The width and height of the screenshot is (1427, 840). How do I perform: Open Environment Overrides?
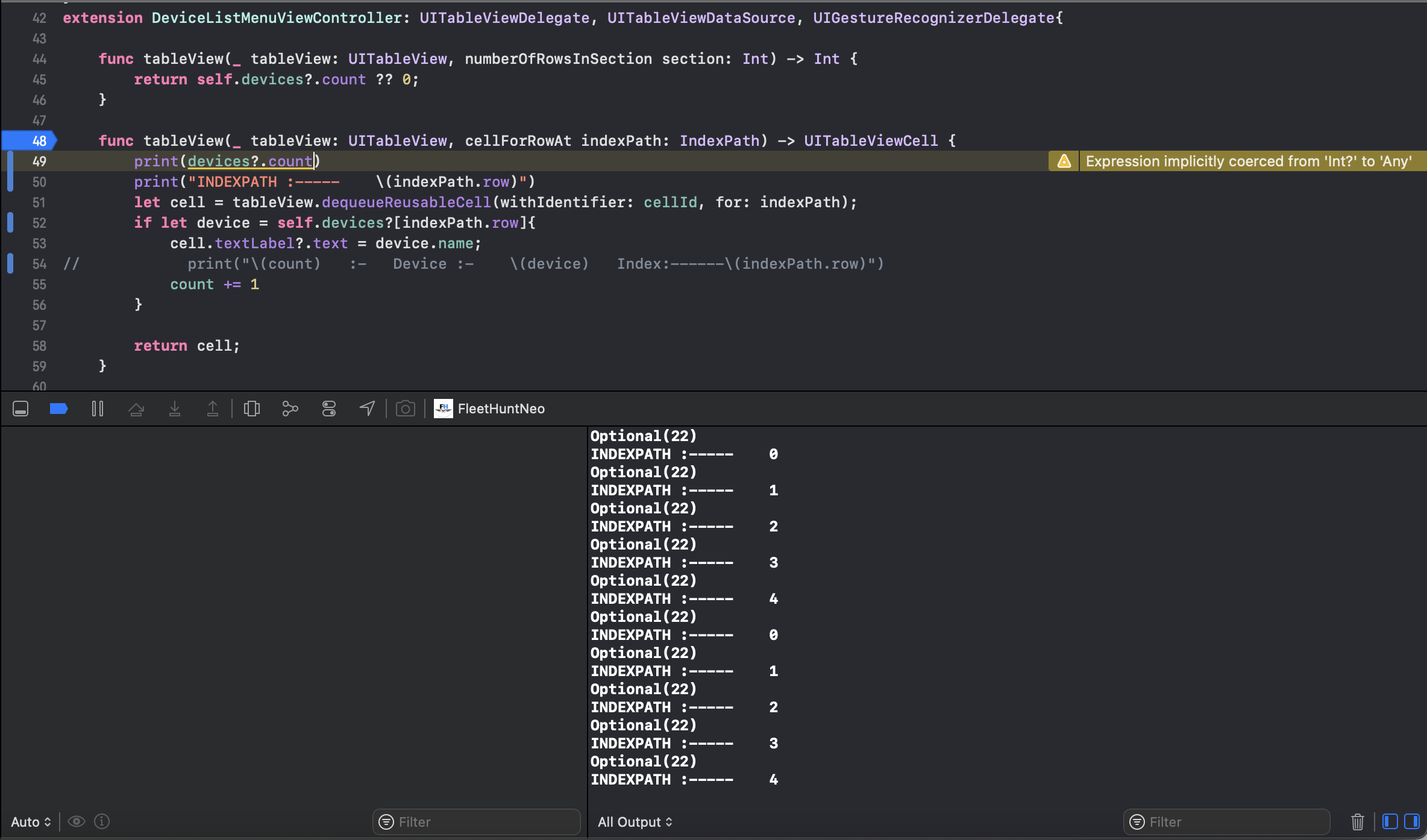pos(329,409)
